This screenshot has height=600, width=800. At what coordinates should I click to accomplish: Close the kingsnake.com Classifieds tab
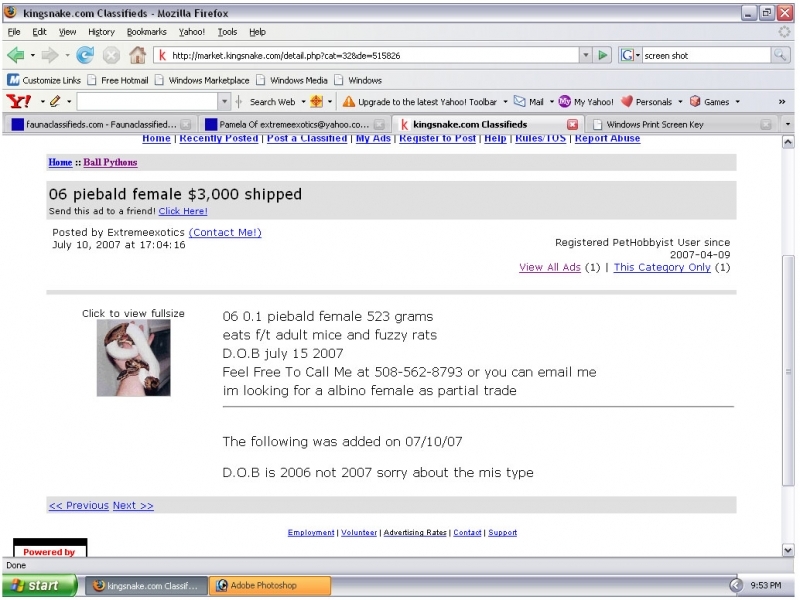[572, 124]
